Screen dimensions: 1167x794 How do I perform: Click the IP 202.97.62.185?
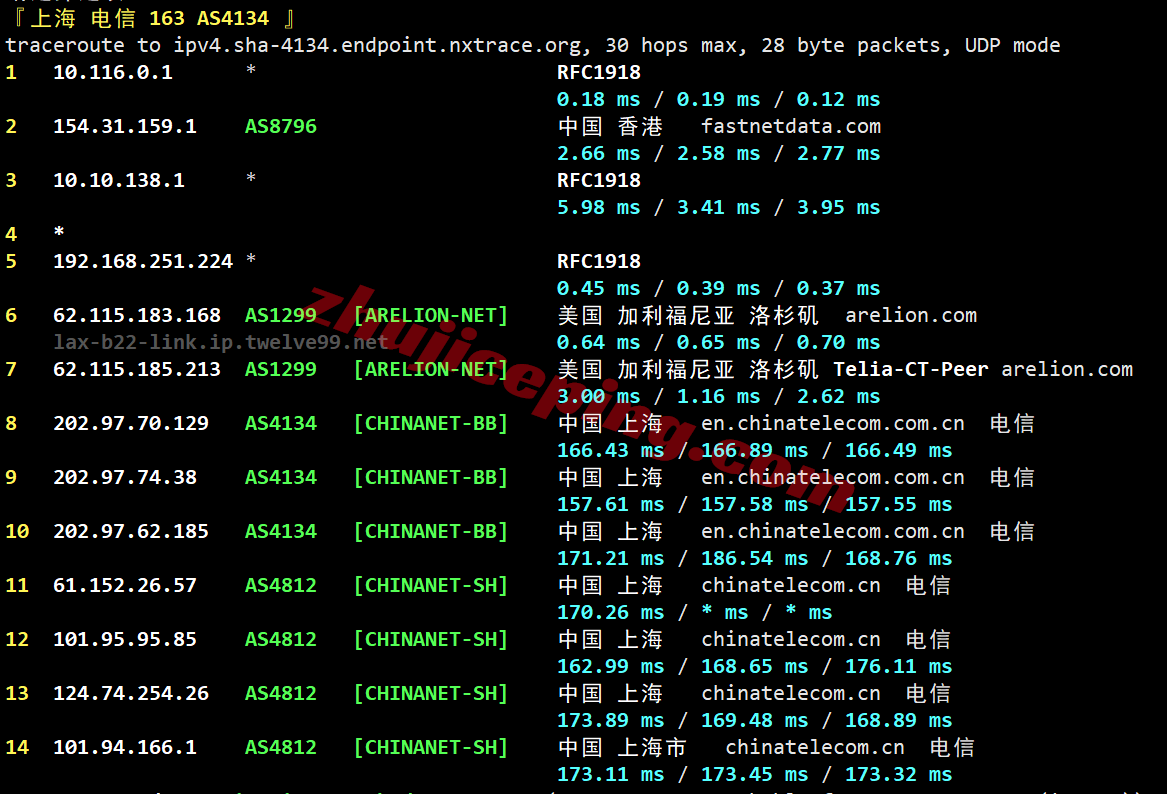point(131,531)
